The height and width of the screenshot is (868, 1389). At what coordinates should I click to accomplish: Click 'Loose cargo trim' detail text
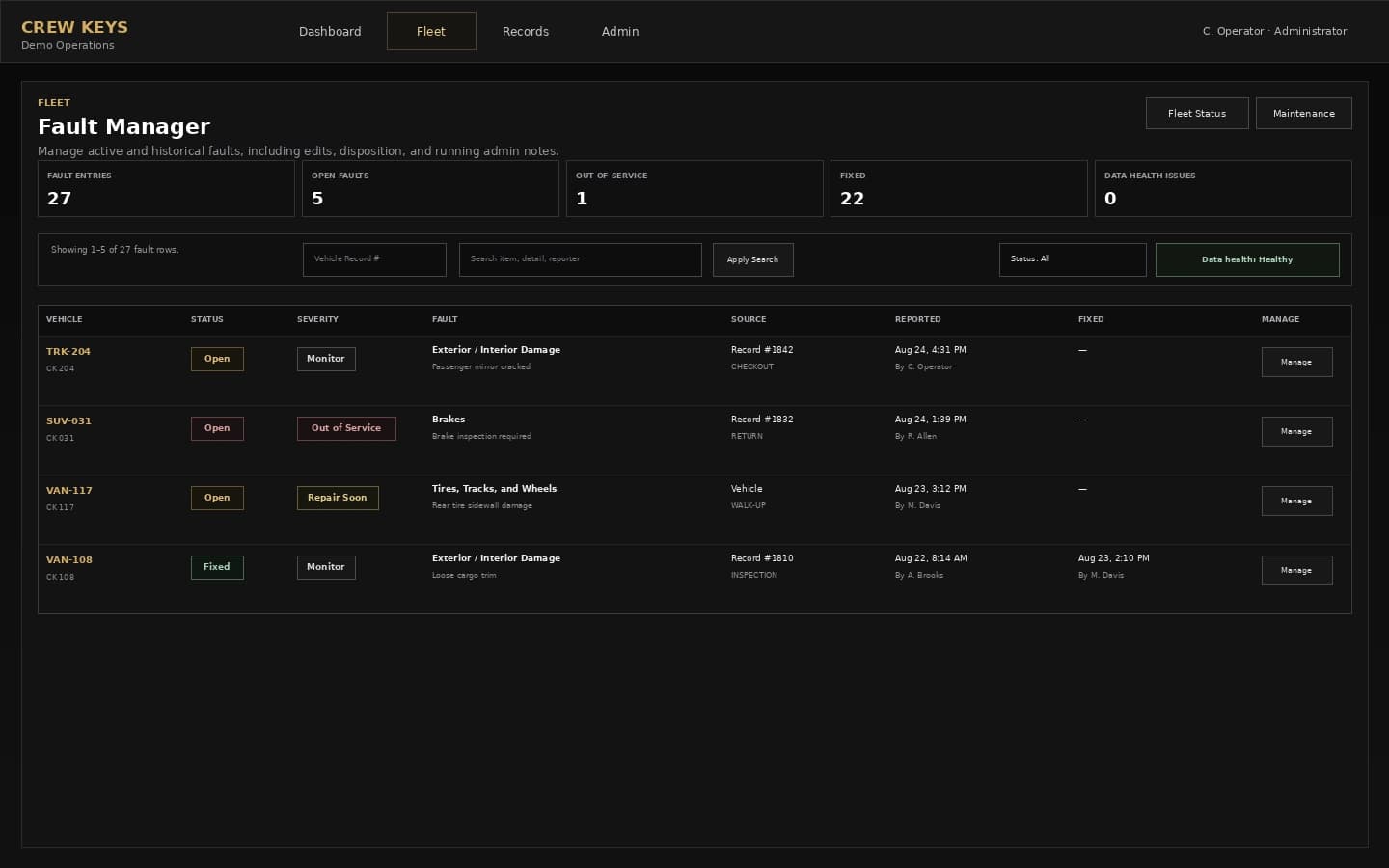click(464, 575)
